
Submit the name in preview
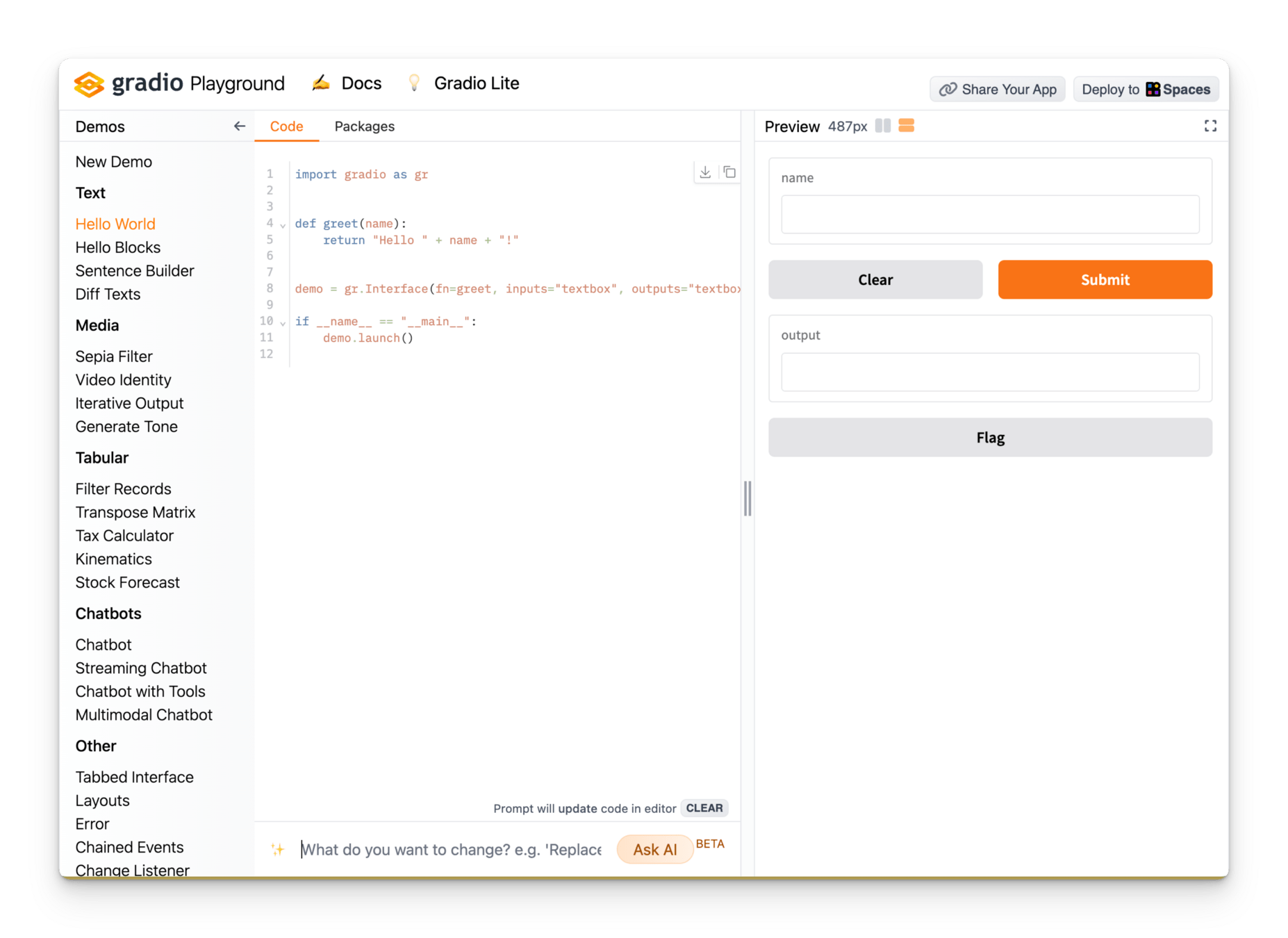click(x=1105, y=280)
